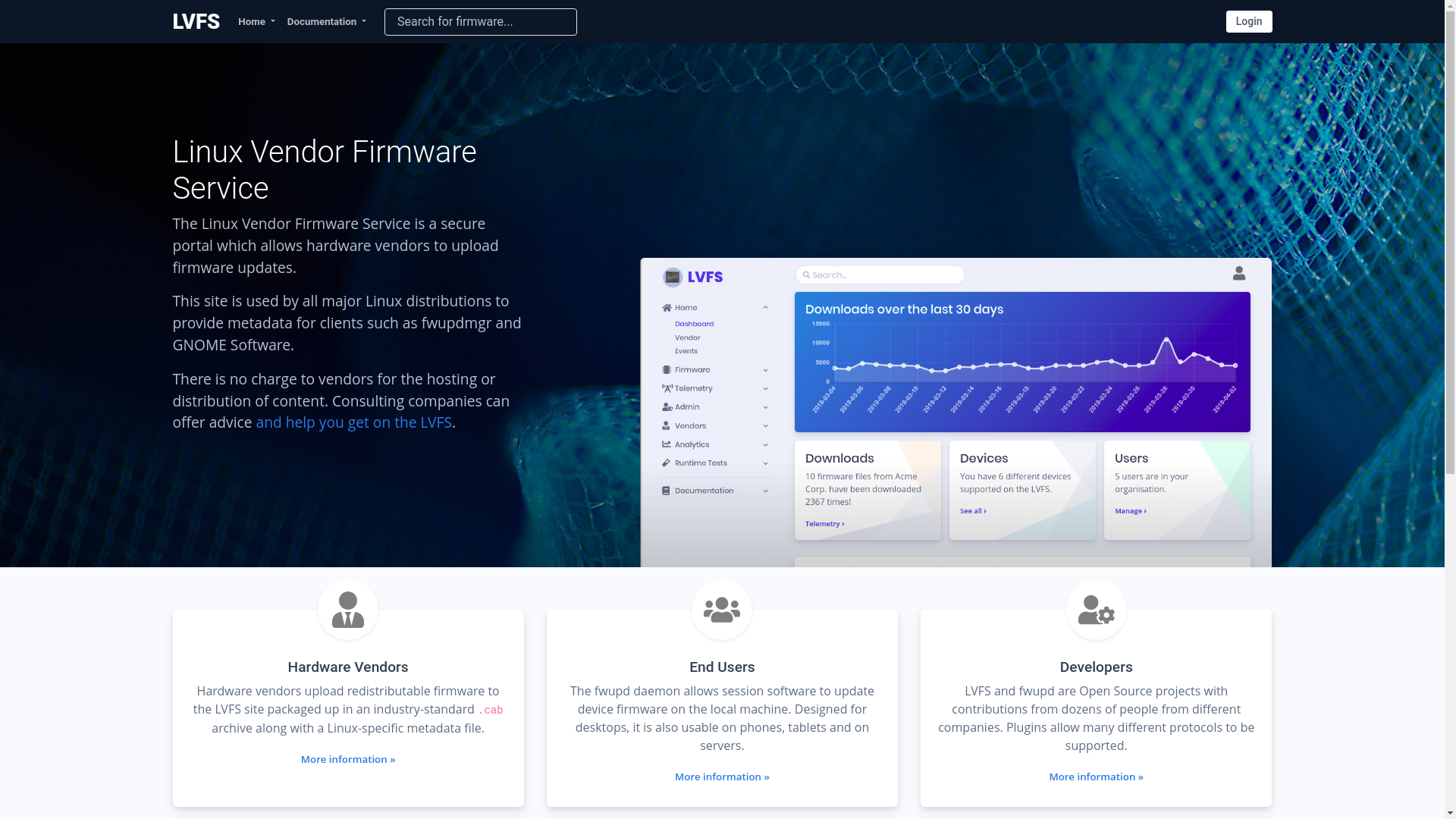The image size is (1456, 819).
Task: Click the Documentation book icon in preview sidebar
Action: coord(667,491)
